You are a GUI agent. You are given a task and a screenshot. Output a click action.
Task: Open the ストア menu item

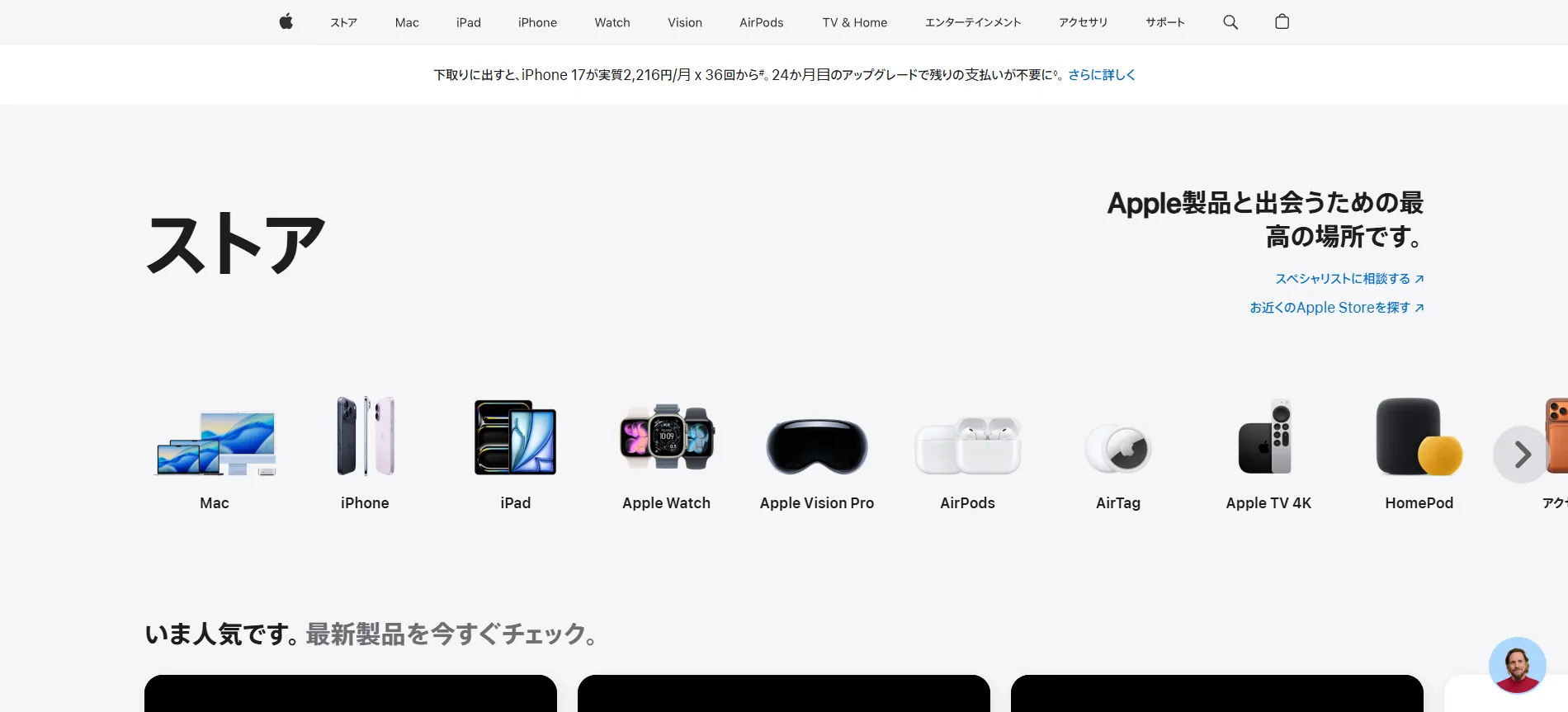click(x=343, y=22)
